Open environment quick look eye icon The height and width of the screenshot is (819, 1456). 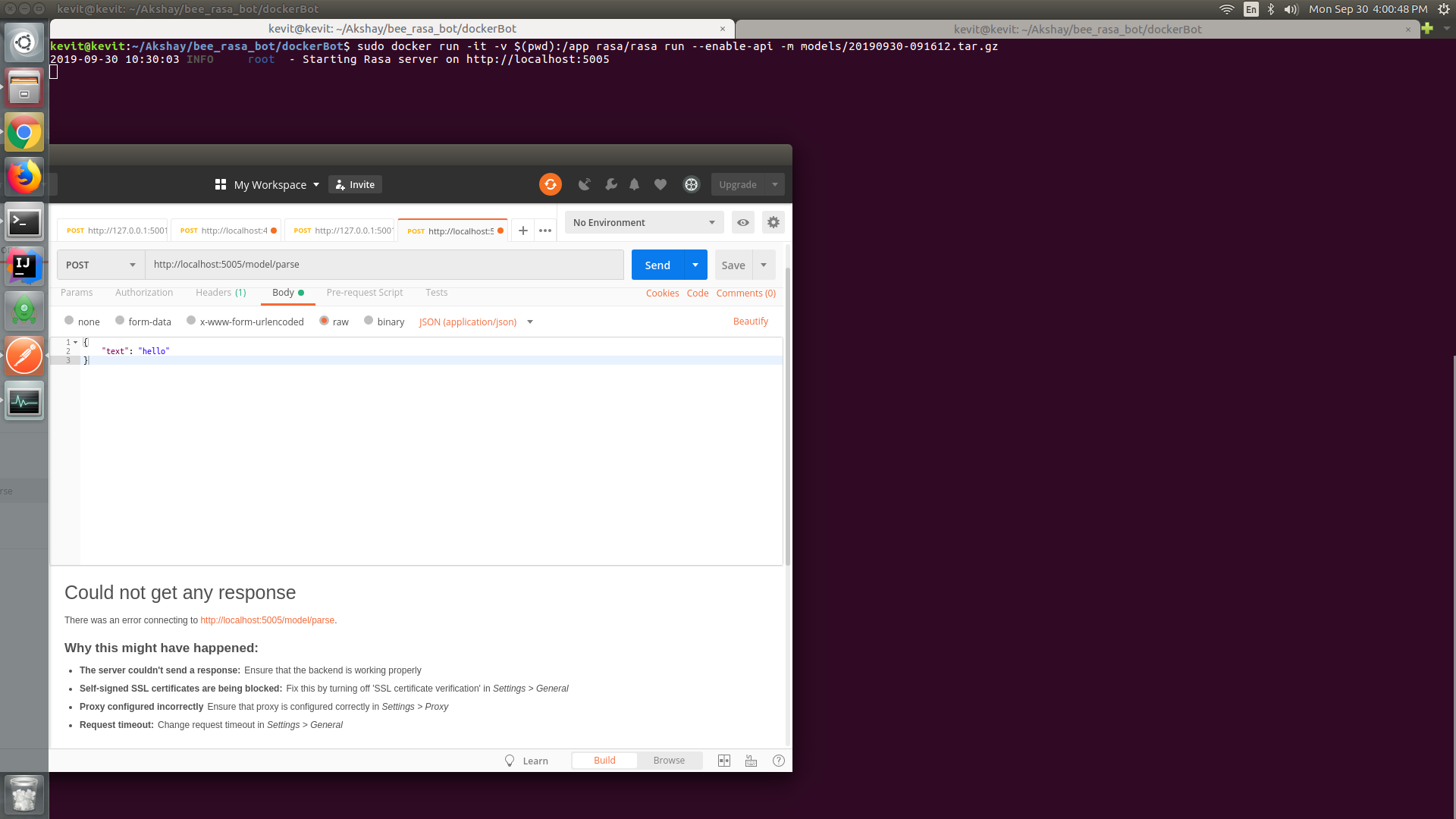coord(743,222)
